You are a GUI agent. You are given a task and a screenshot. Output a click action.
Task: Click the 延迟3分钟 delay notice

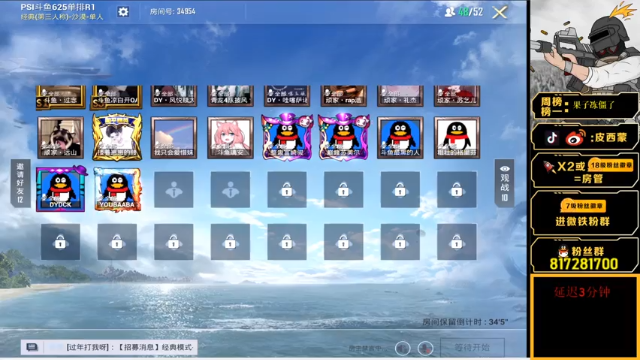582,292
